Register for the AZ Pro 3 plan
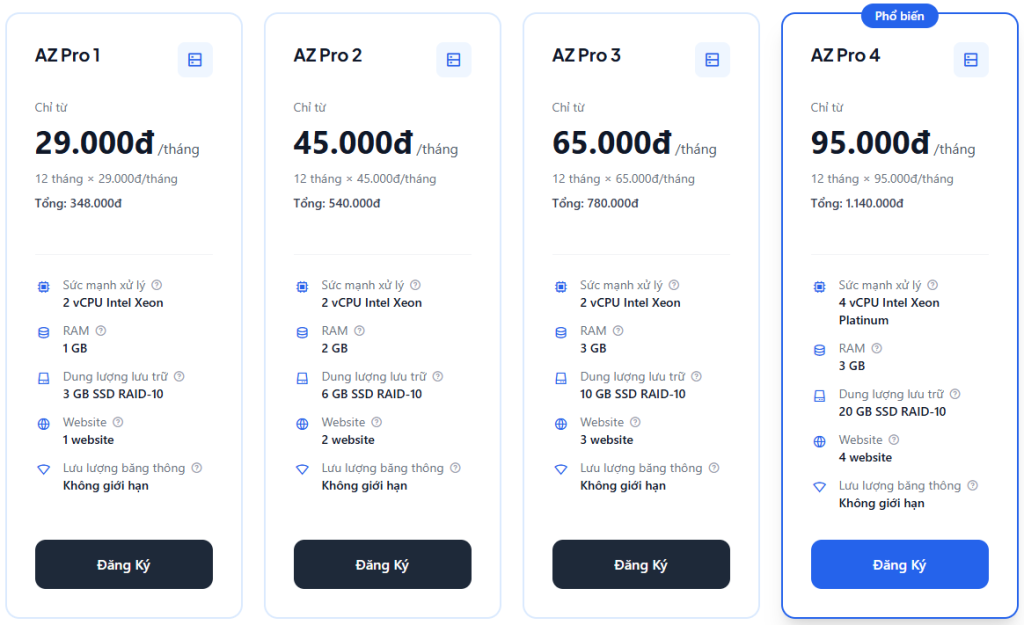The height and width of the screenshot is (625, 1024). [x=641, y=565]
